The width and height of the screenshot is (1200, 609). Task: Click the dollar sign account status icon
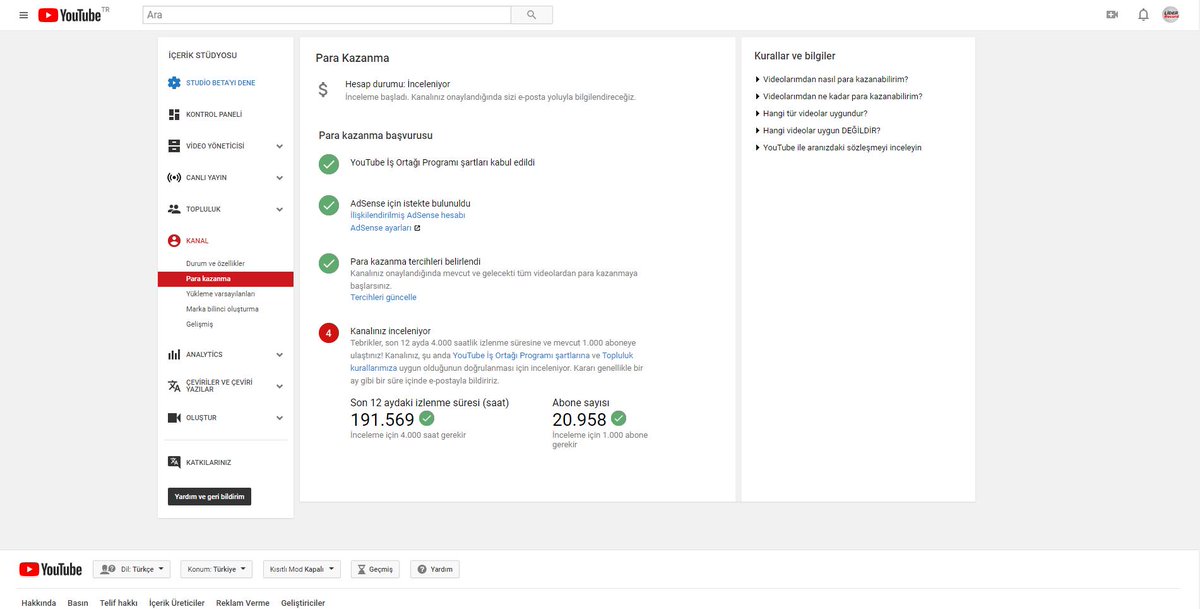tap(323, 90)
